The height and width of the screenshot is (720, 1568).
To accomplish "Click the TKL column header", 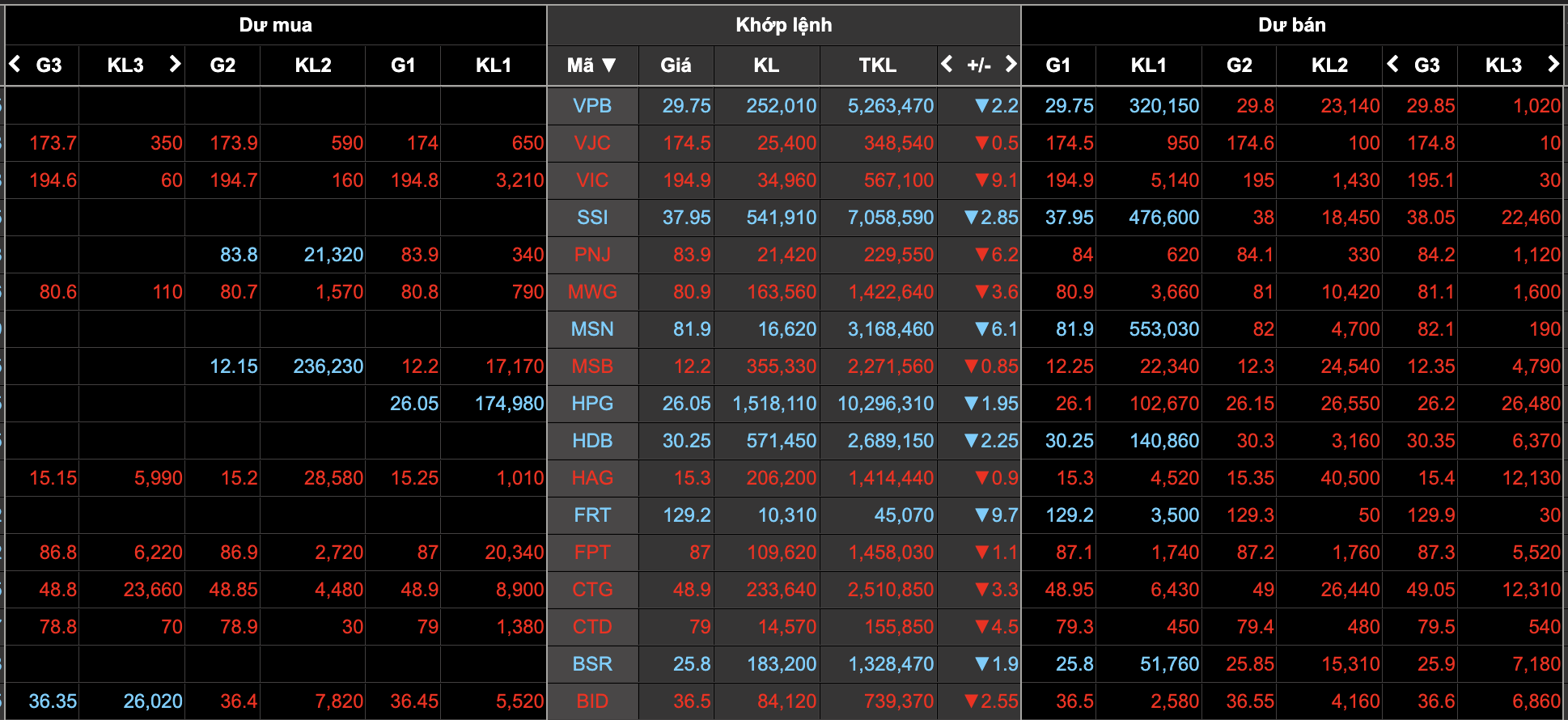I will 877,65.
